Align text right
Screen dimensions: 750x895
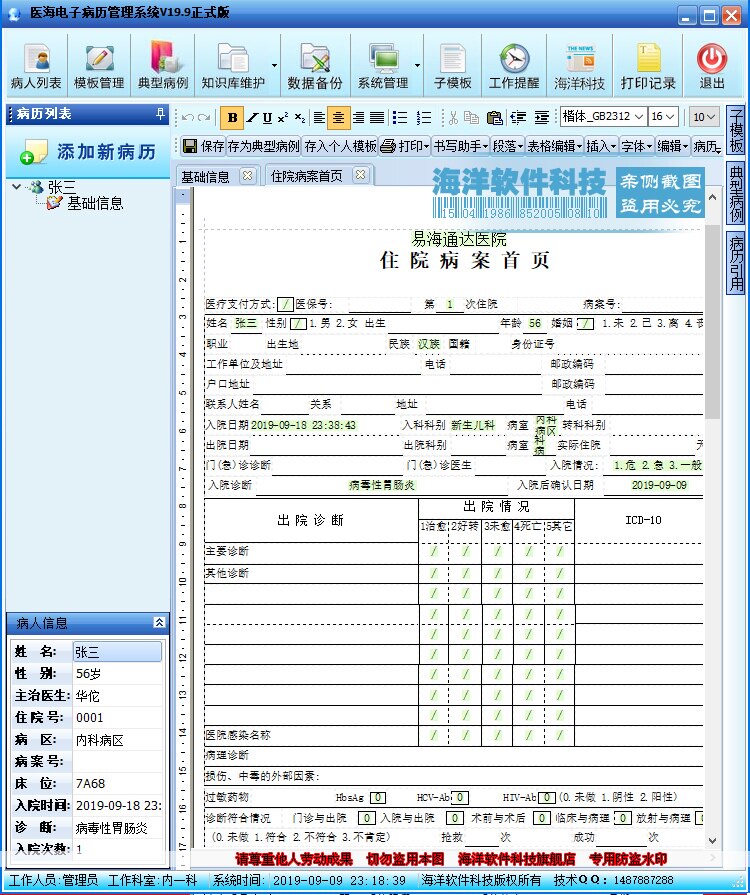[358, 118]
